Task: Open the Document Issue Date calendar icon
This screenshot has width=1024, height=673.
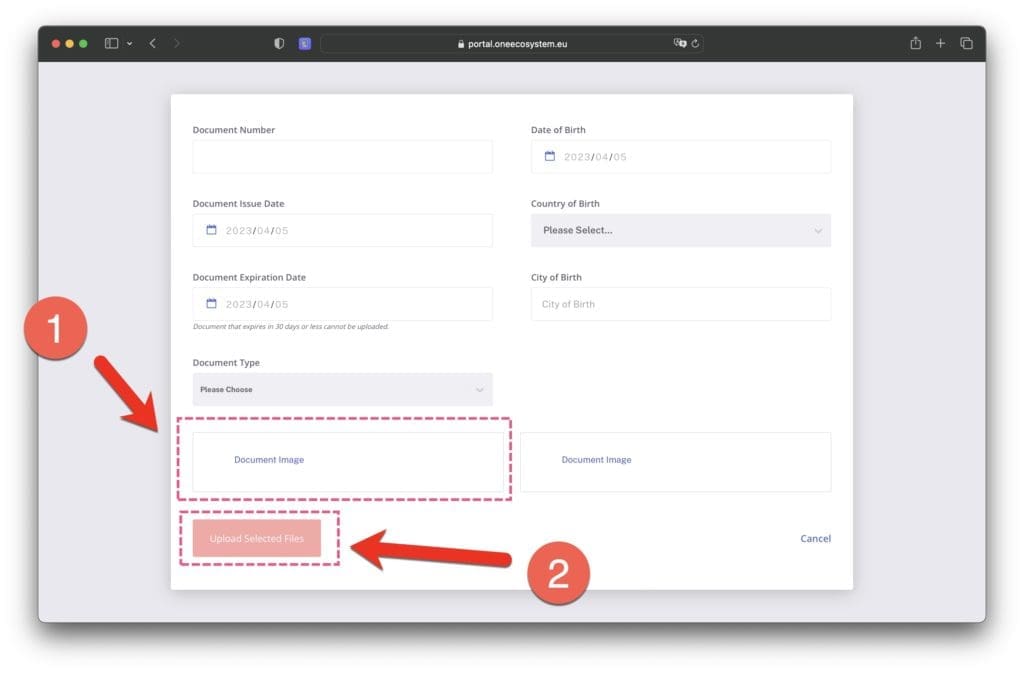Action: click(x=211, y=230)
